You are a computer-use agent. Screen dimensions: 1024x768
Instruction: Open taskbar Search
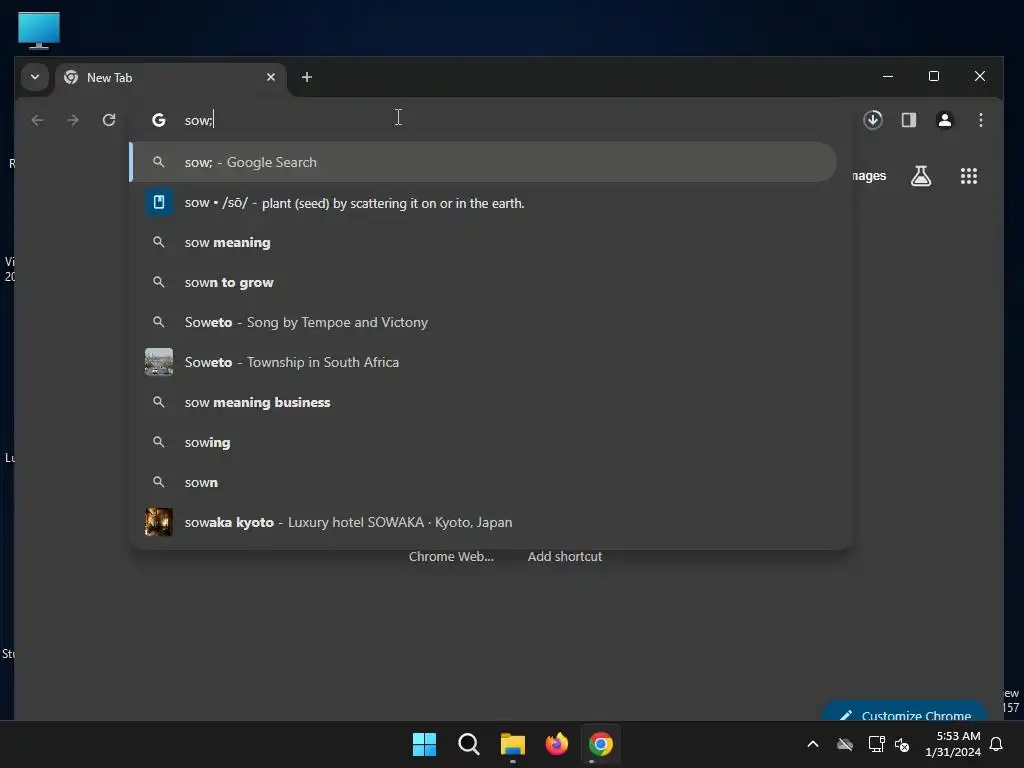(x=468, y=744)
